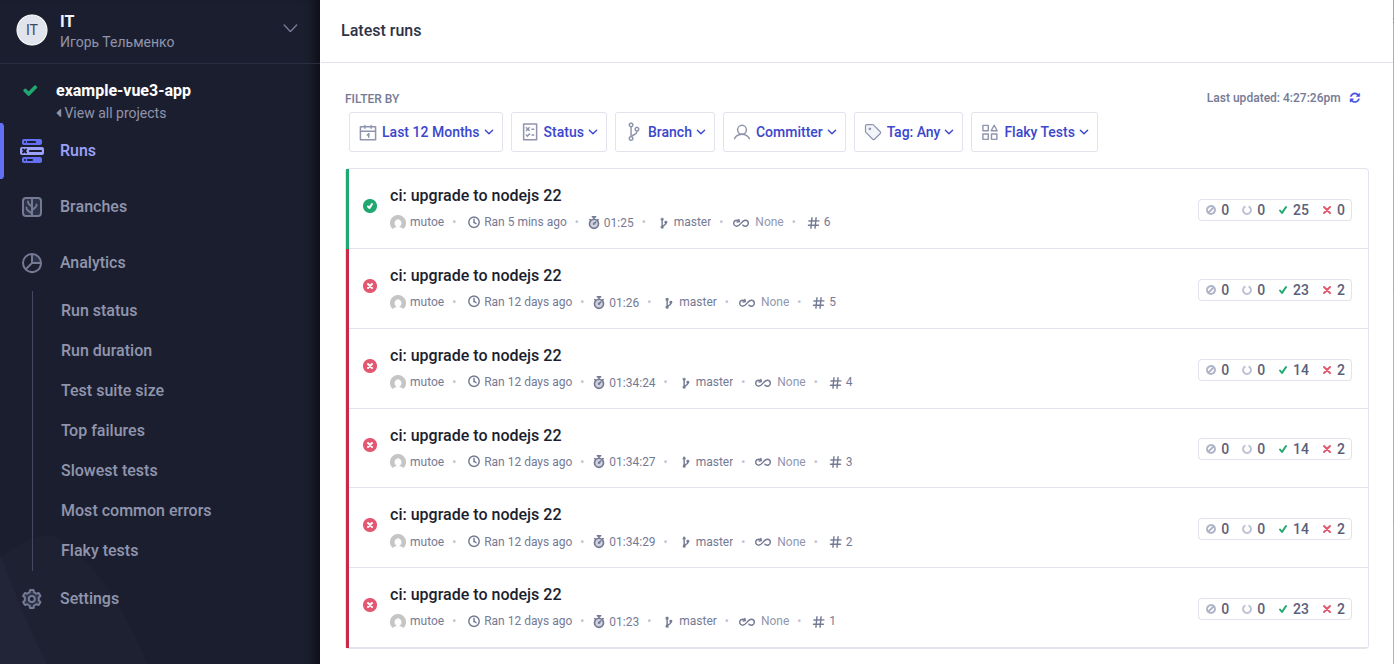
Task: Open run #3 titled ci: upgrade to nodejs 22
Action: click(476, 436)
